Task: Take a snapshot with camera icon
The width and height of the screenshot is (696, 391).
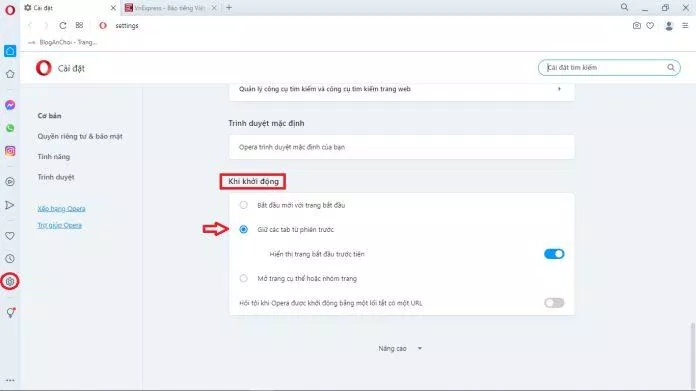Action: coord(637,26)
